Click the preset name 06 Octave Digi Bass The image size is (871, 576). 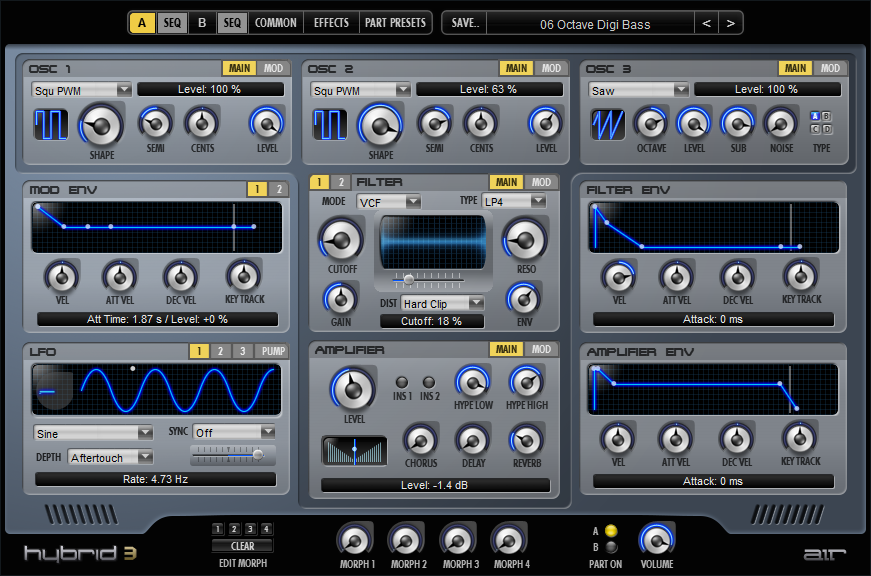coord(595,24)
